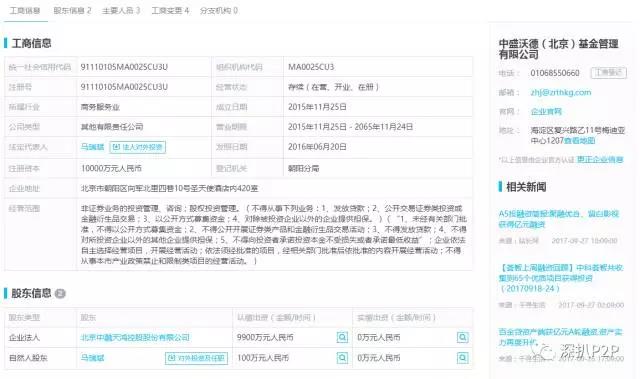The width and height of the screenshot is (640, 379).
Task: Click the company title 中盛沃德（北京）基金管理有限公司
Action: tap(559, 49)
